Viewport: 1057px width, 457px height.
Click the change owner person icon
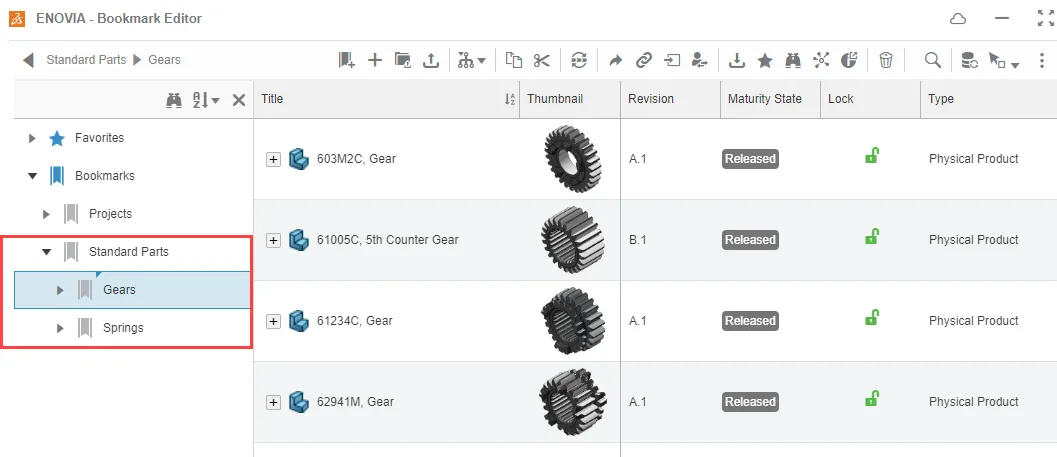(700, 60)
